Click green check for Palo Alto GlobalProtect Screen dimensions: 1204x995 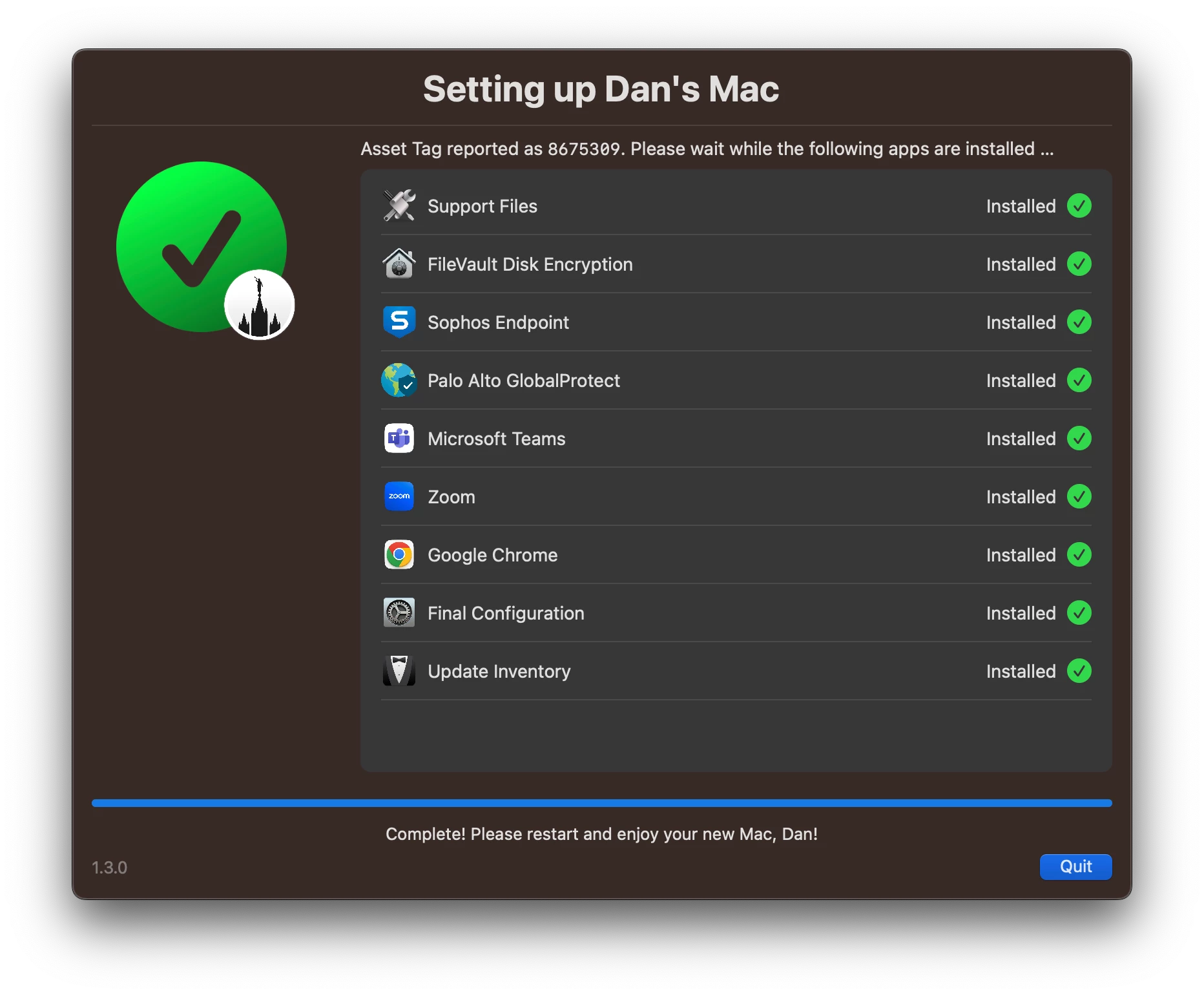(x=1079, y=380)
